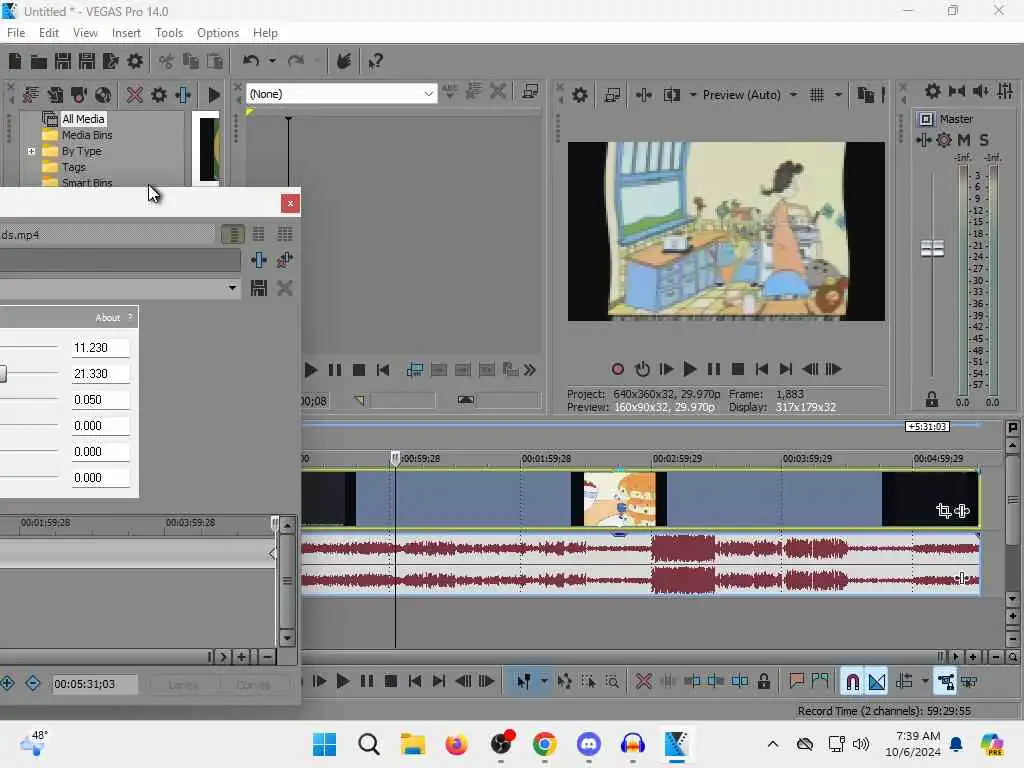Open the Auto Ripple dropdown arrow

(925, 682)
